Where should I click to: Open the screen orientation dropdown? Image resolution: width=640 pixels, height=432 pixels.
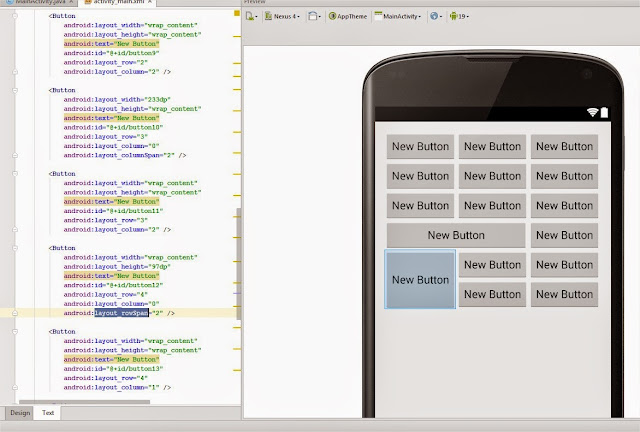tap(314, 16)
